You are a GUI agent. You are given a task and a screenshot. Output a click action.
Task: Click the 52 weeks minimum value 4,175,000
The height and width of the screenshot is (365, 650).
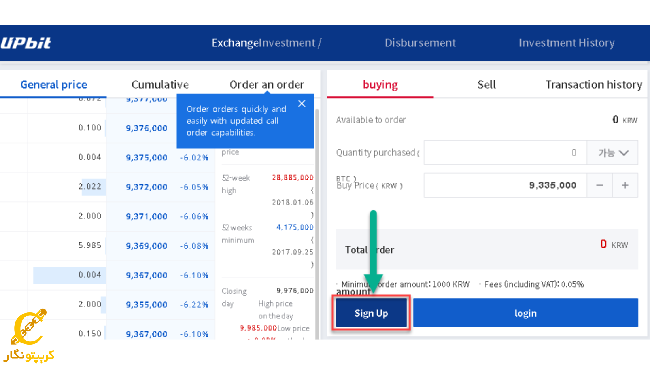[295, 227]
